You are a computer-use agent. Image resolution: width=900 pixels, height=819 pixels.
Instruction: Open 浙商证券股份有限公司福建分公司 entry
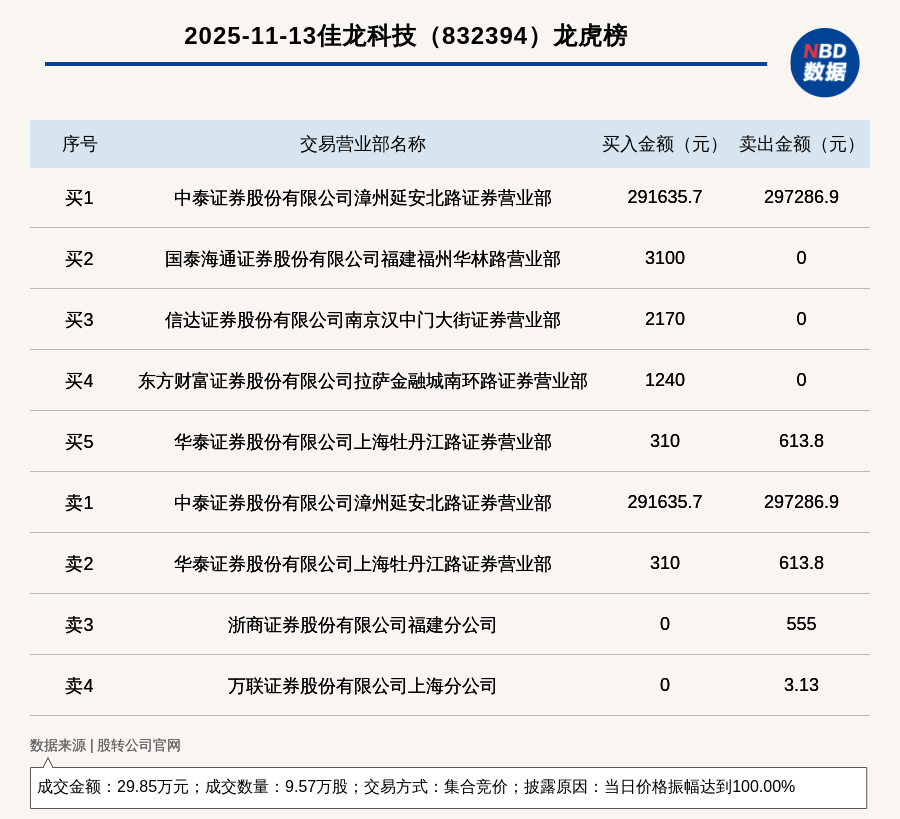point(362,625)
